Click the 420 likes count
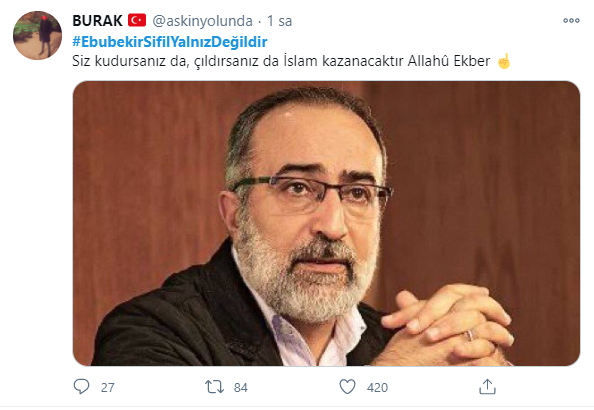 tap(377, 387)
